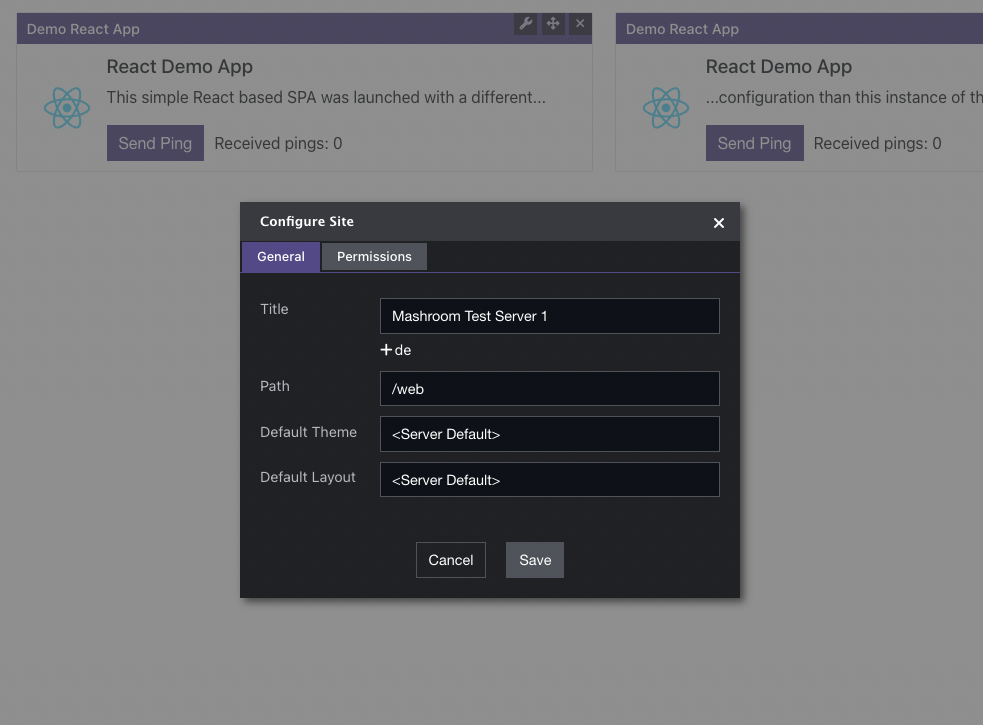Open the Permissions tab

pos(374,257)
